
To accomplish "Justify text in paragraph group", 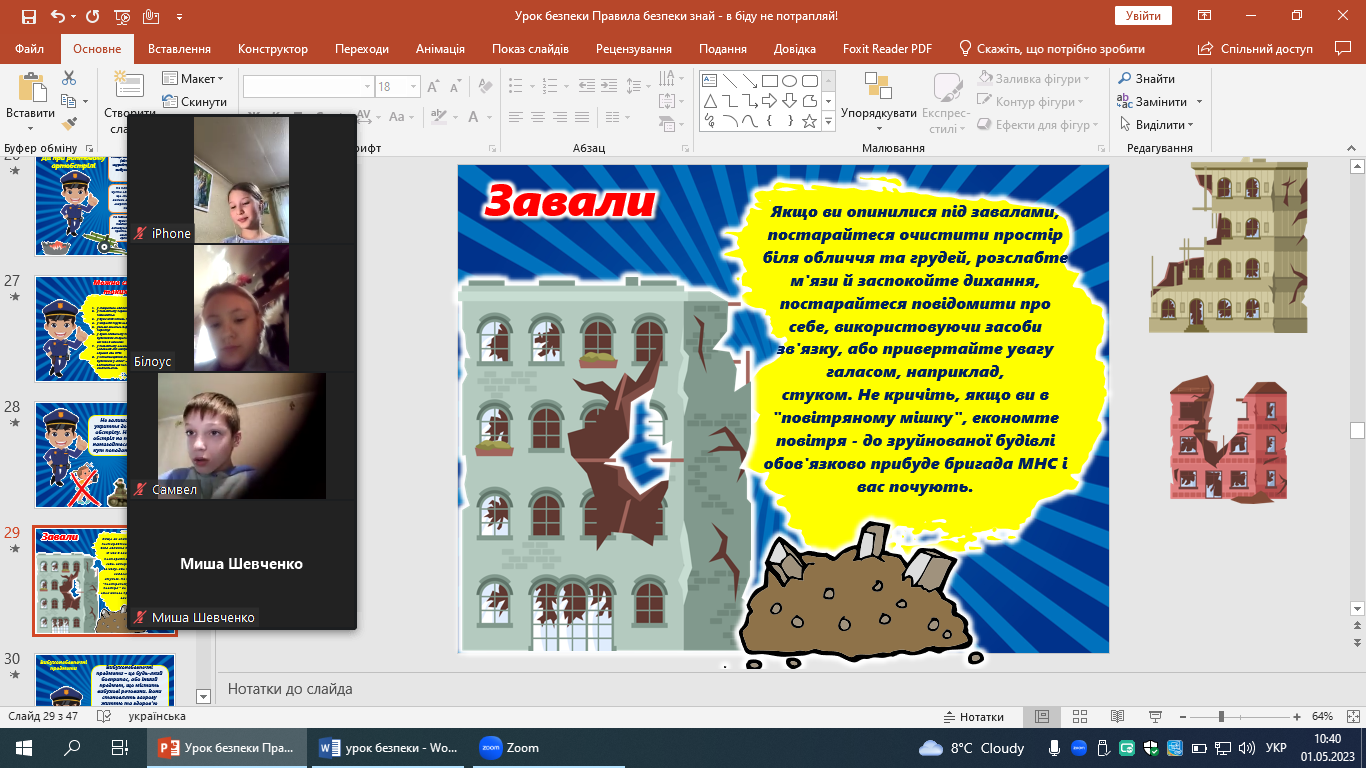I will pyautogui.click(x=584, y=118).
